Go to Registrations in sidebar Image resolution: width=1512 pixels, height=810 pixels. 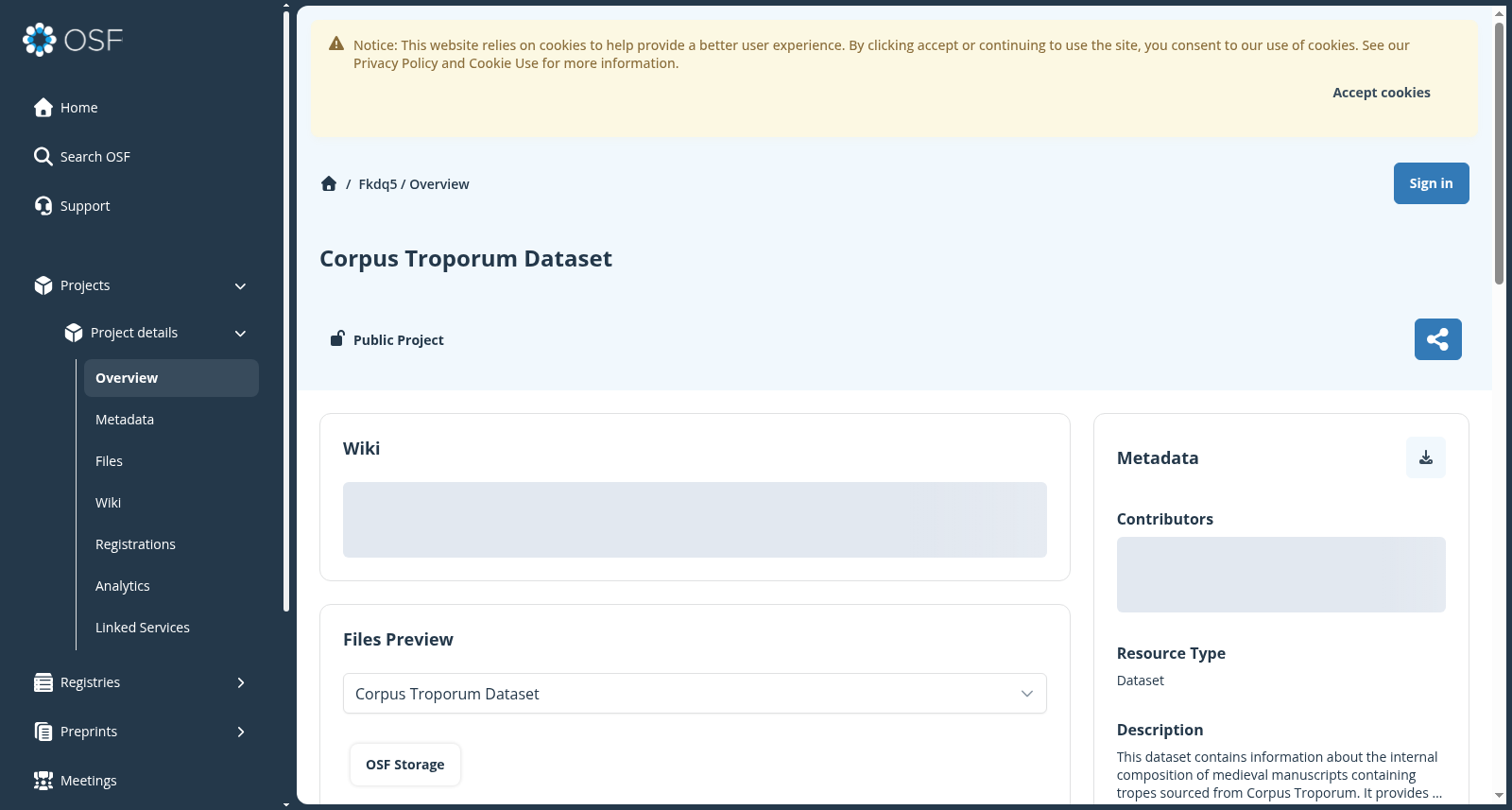coord(171,544)
